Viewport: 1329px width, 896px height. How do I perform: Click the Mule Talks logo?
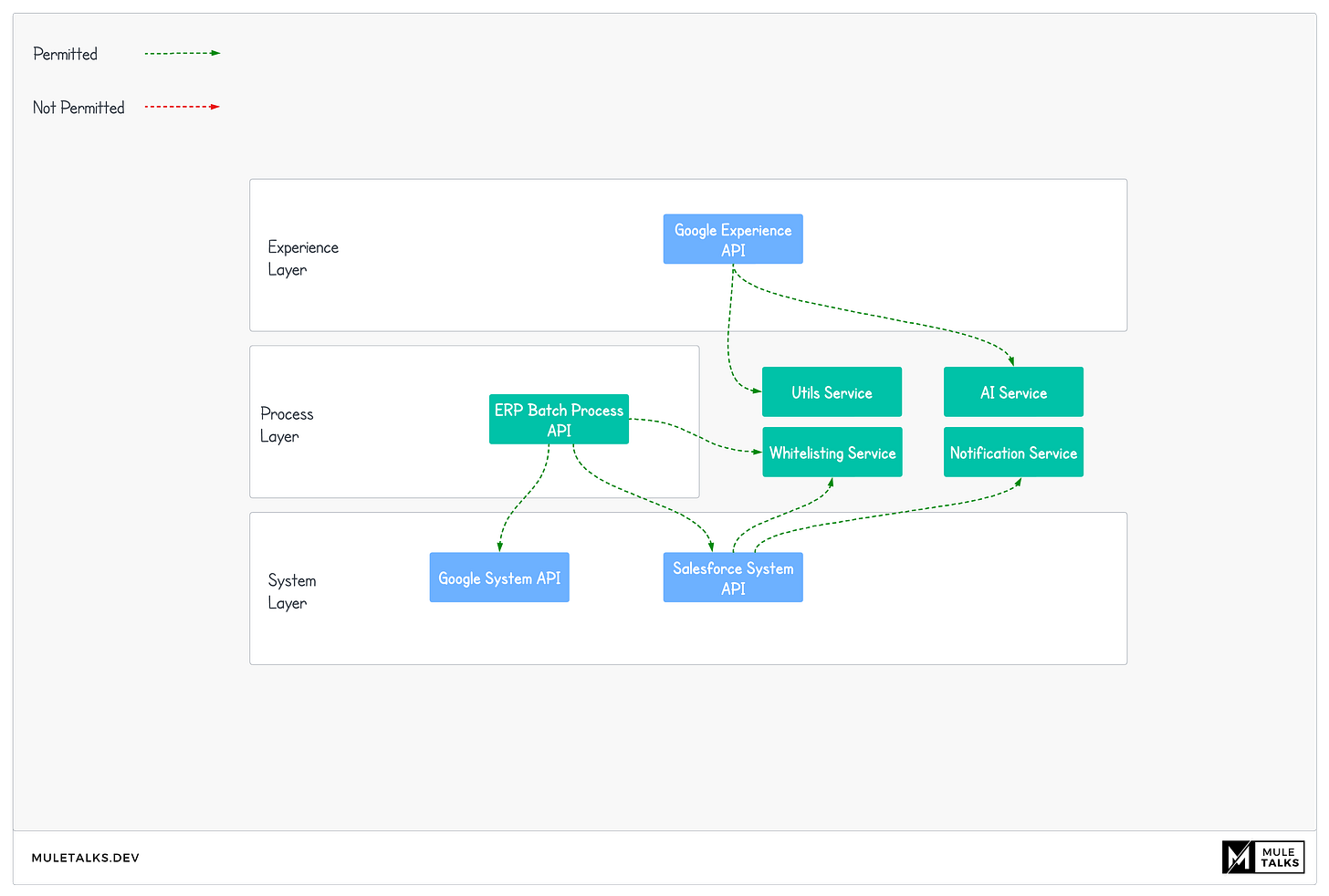[x=1263, y=858]
